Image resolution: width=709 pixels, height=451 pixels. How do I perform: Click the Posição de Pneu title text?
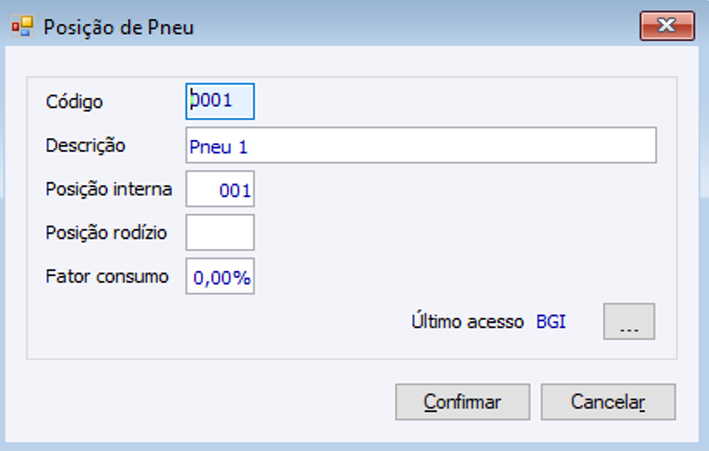[x=118, y=27]
